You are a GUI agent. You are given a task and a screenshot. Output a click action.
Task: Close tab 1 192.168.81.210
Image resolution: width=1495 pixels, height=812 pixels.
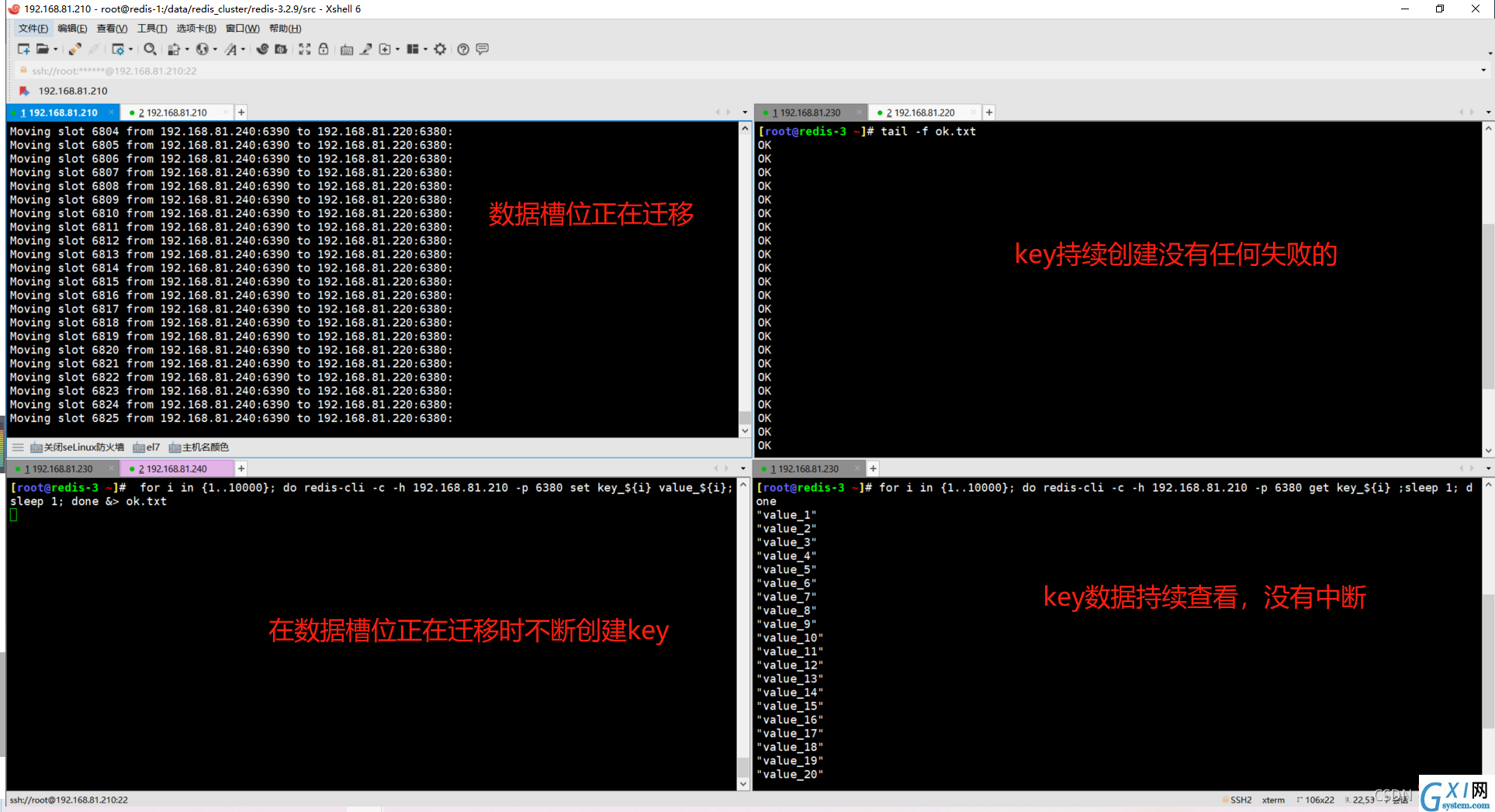coord(112,112)
